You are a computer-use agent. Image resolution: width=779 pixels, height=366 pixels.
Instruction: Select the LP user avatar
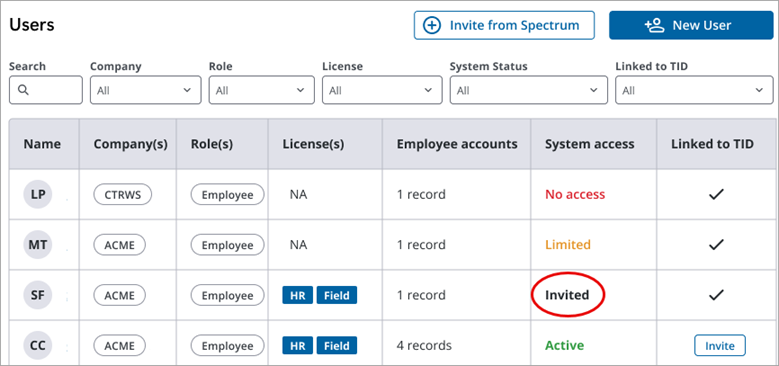point(38,195)
